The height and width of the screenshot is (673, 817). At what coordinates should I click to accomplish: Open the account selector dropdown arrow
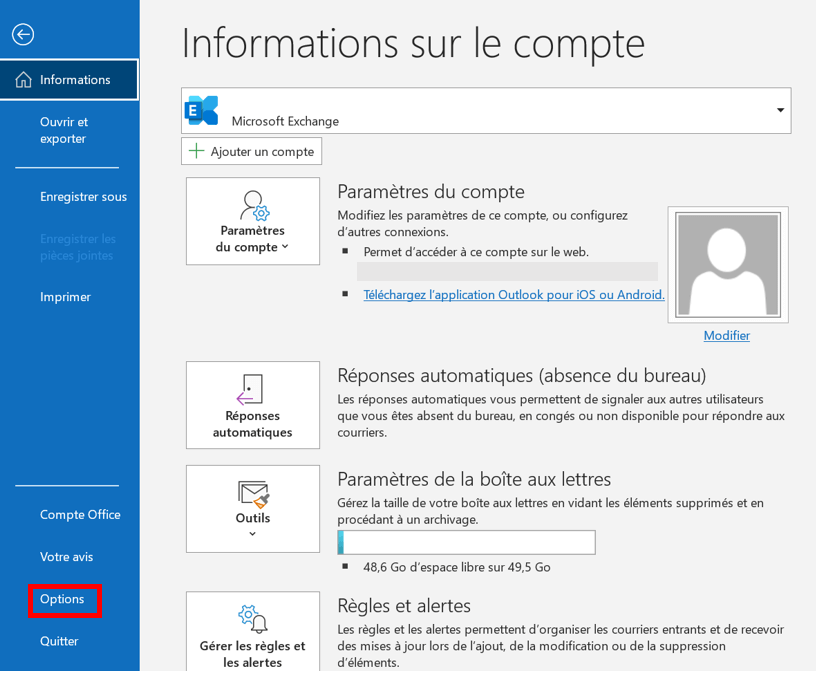(780, 110)
